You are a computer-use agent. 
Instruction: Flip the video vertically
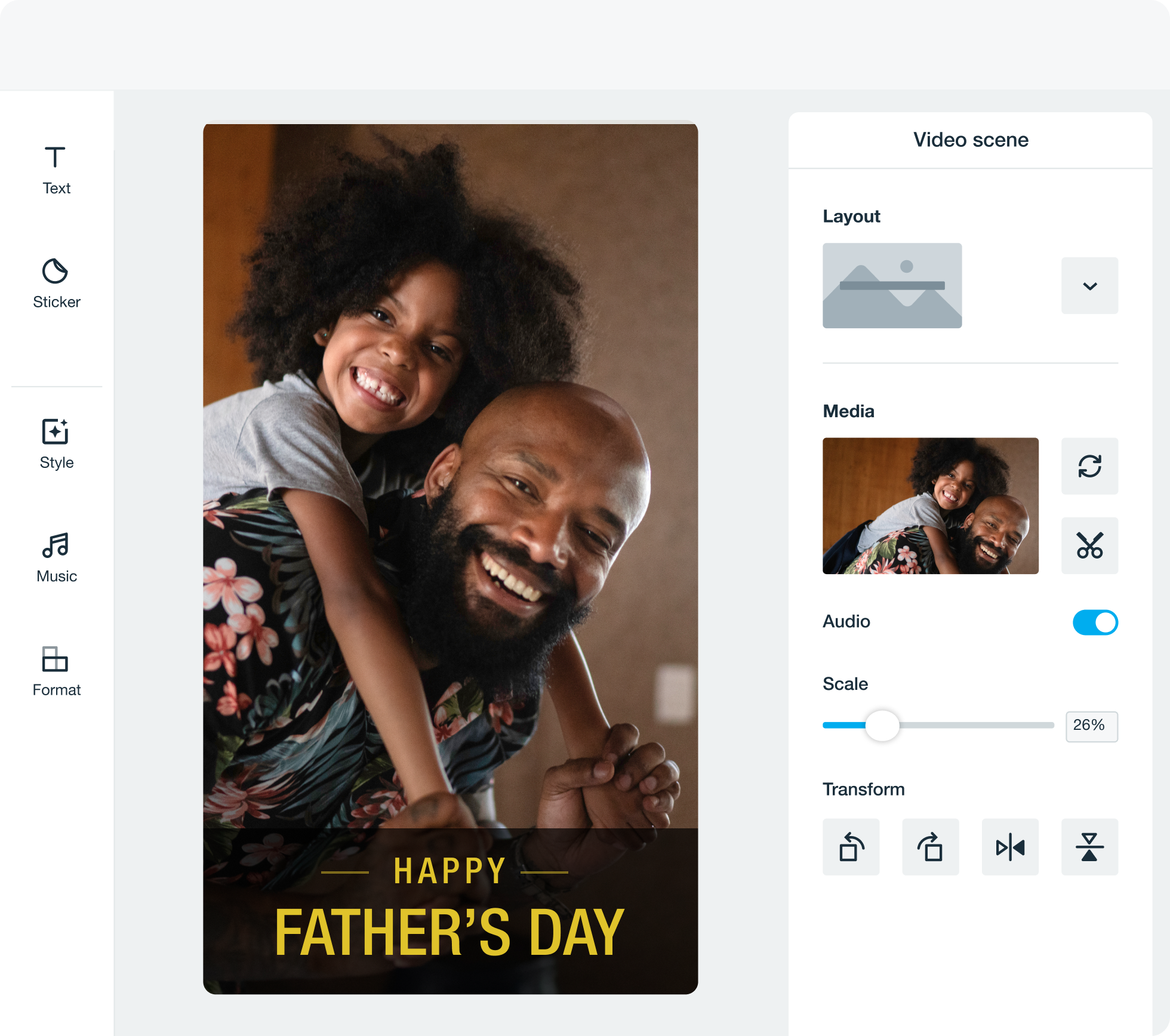click(1089, 847)
